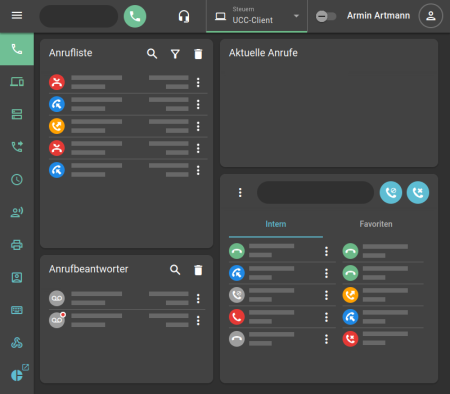The width and height of the screenshot is (450, 394).
Task: Click the first missed call icon in Anrufliste
Action: [x=57, y=82]
